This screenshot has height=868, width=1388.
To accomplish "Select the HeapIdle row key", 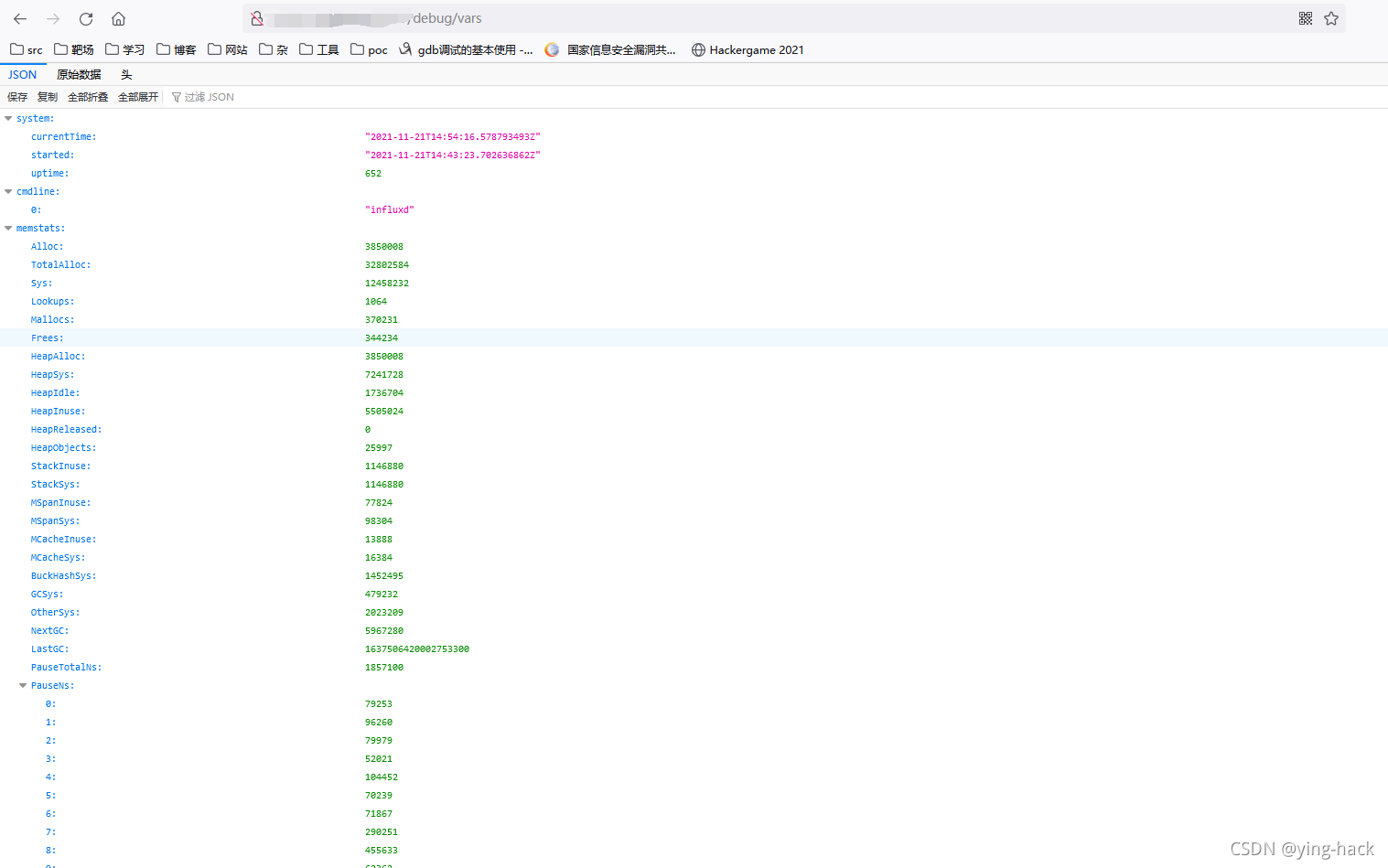I will [x=55, y=392].
